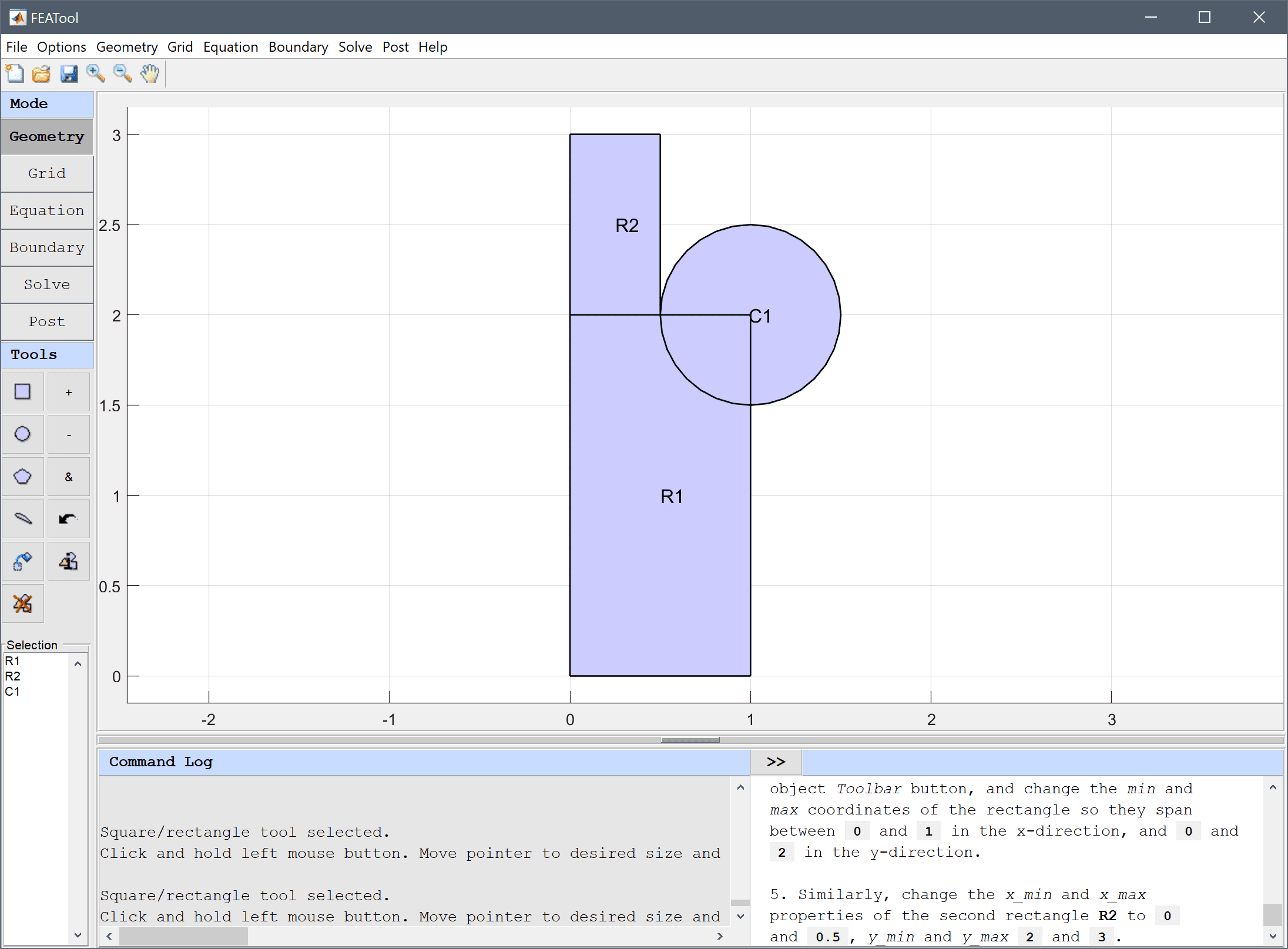Open the Post menu
The height and width of the screenshot is (949, 1288).
[395, 47]
